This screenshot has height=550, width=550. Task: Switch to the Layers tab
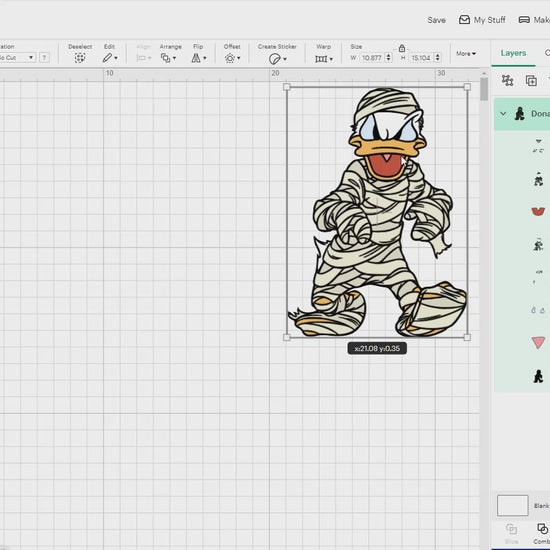(513, 53)
